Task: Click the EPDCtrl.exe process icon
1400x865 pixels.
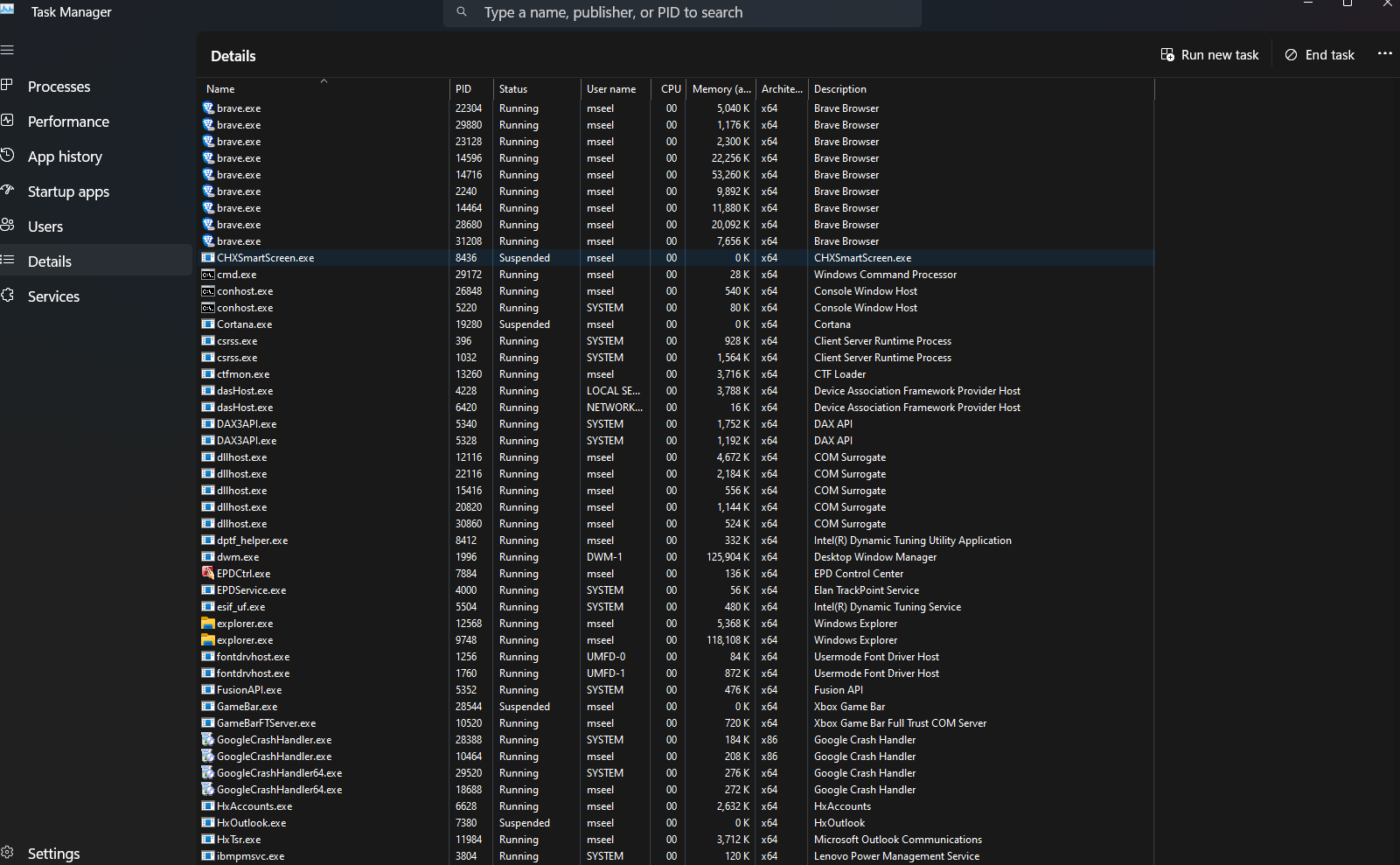Action: 208,574
